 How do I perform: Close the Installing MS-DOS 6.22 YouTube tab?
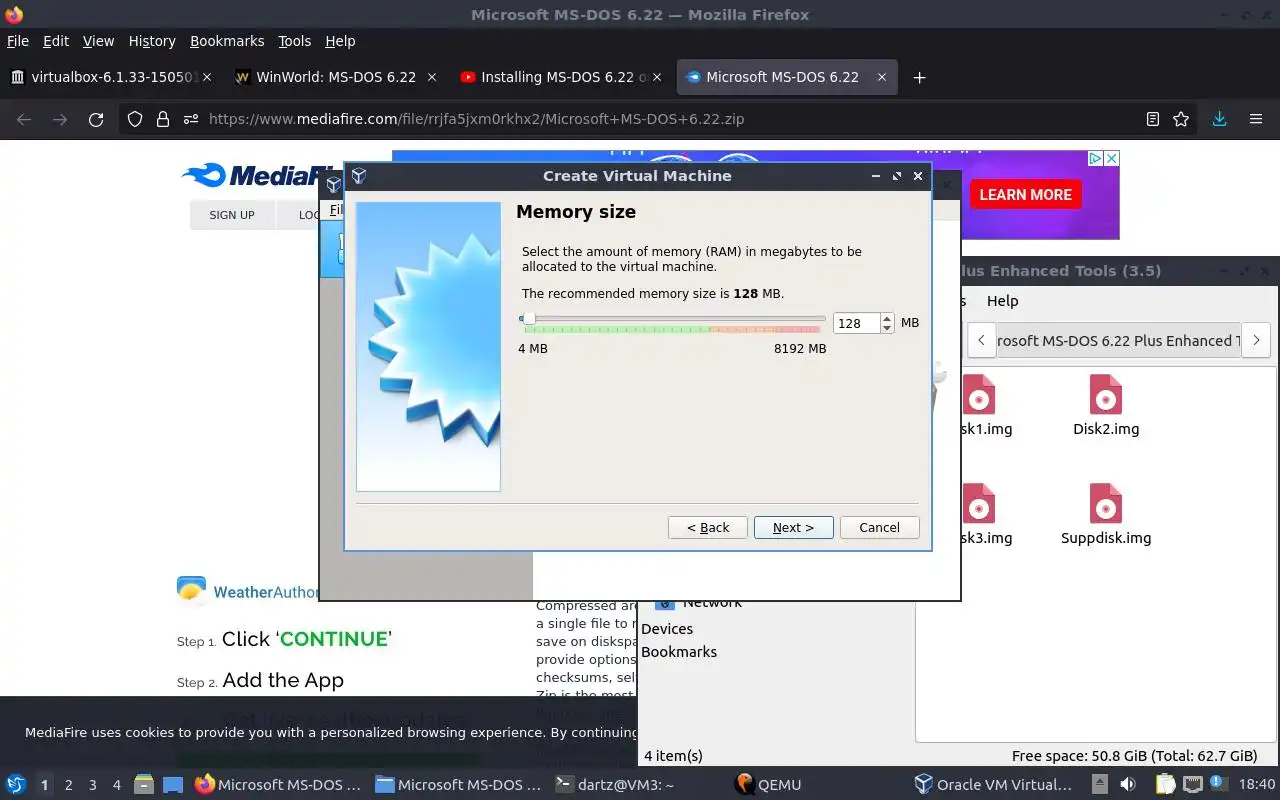tap(657, 77)
